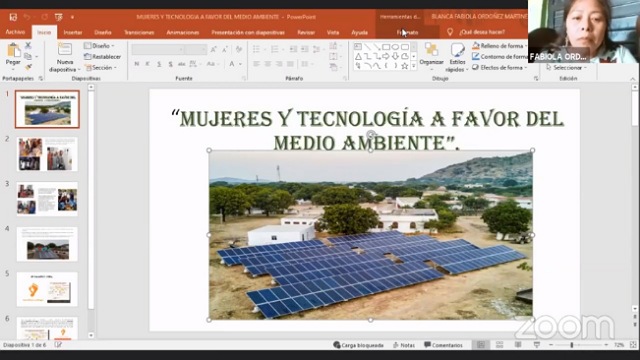Viewport: 640px width, 360px height.
Task: Open the Archivo tab
Action: pyautogui.click(x=15, y=32)
